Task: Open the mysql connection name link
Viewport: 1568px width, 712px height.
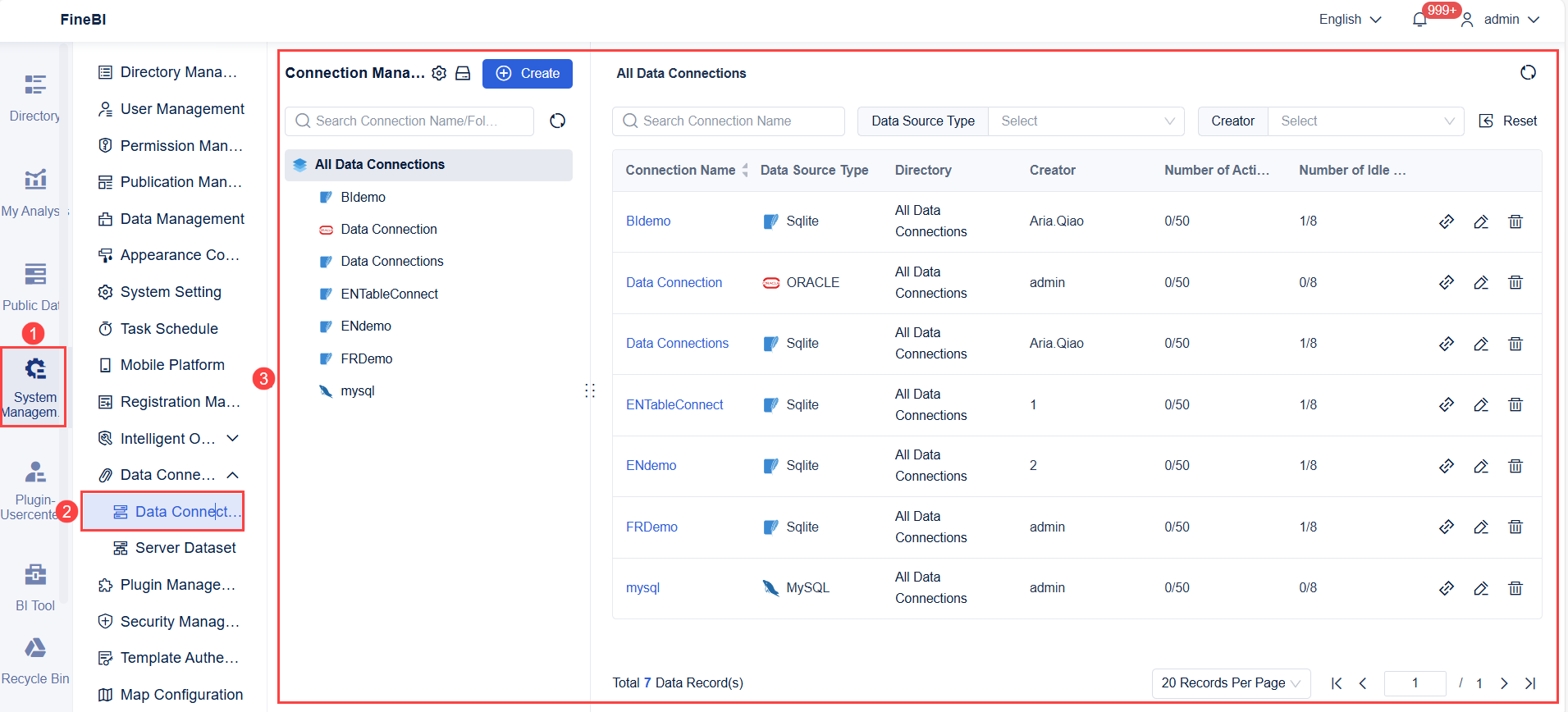Action: tap(642, 588)
